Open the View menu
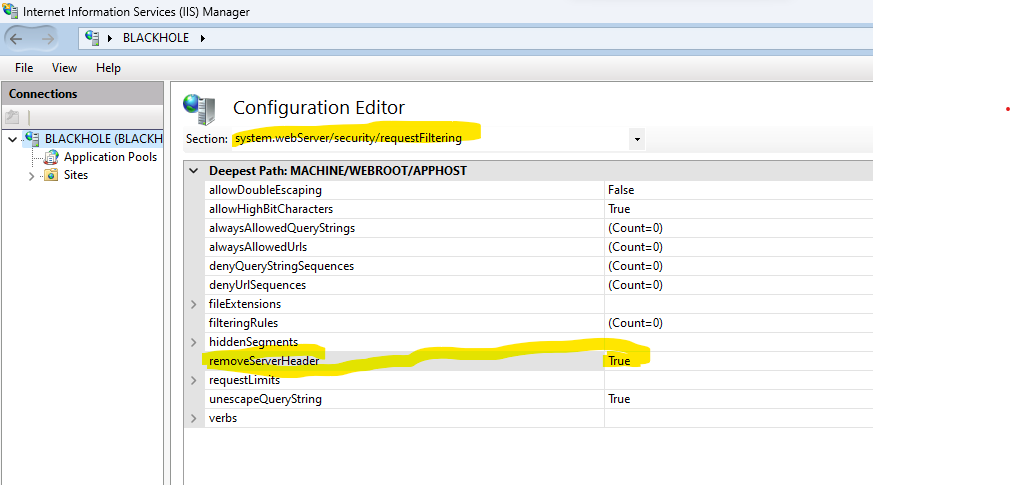 tap(64, 68)
